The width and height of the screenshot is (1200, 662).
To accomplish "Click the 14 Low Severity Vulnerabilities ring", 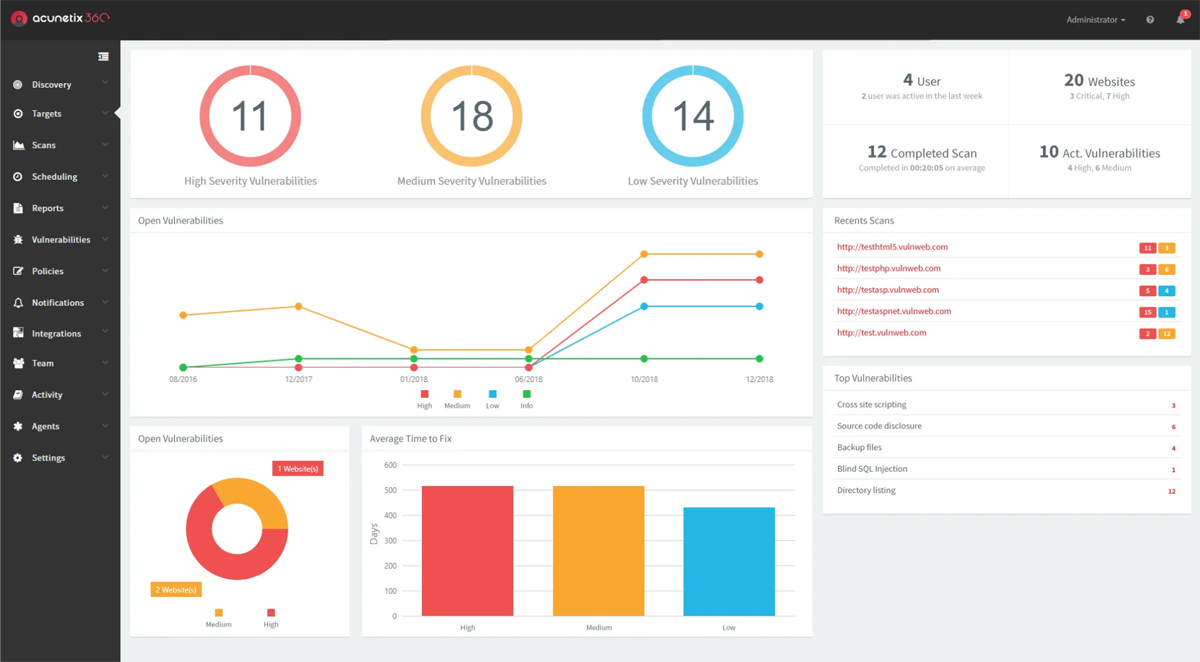I will click(x=692, y=116).
